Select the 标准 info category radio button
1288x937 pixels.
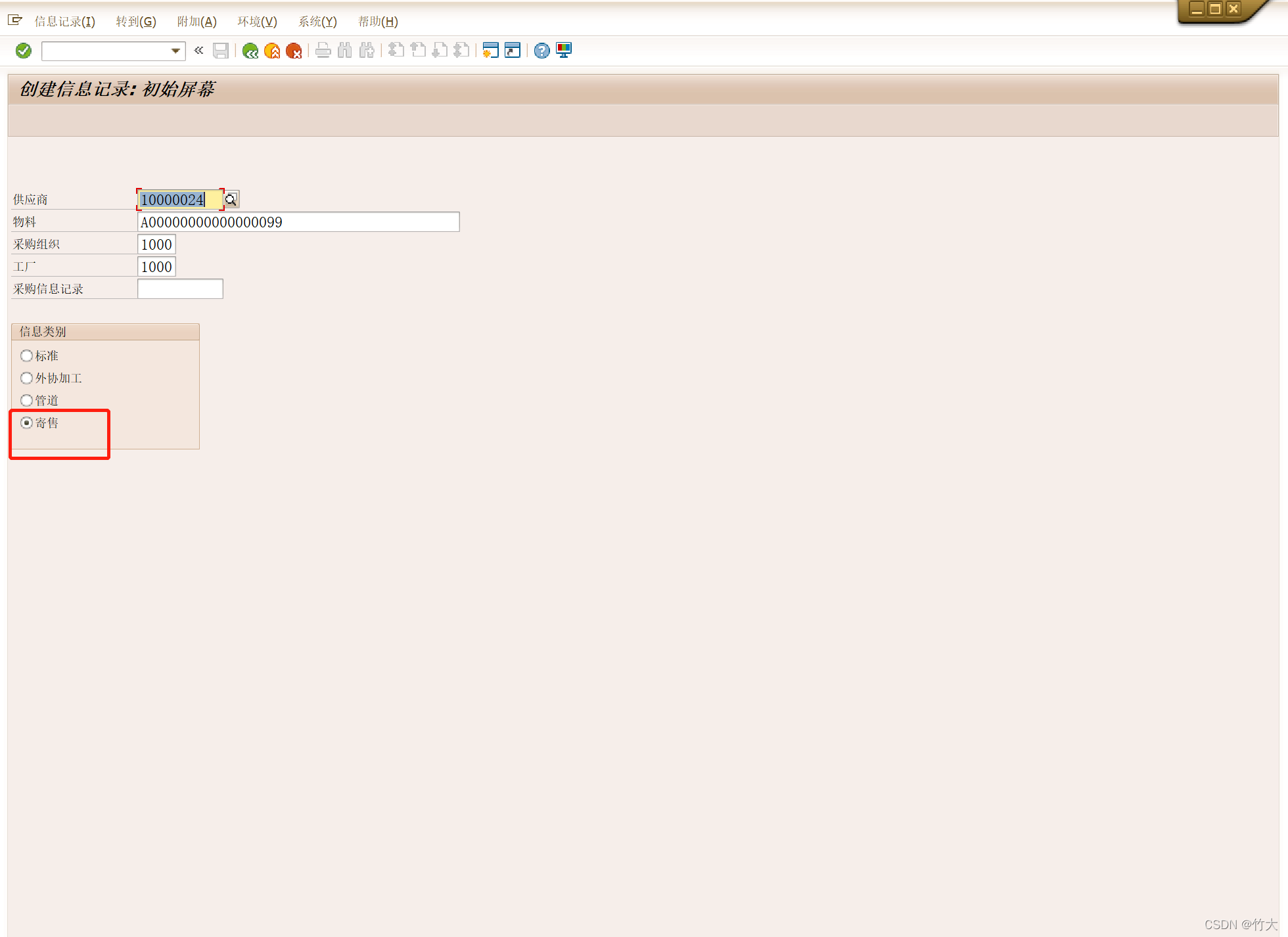pos(26,355)
